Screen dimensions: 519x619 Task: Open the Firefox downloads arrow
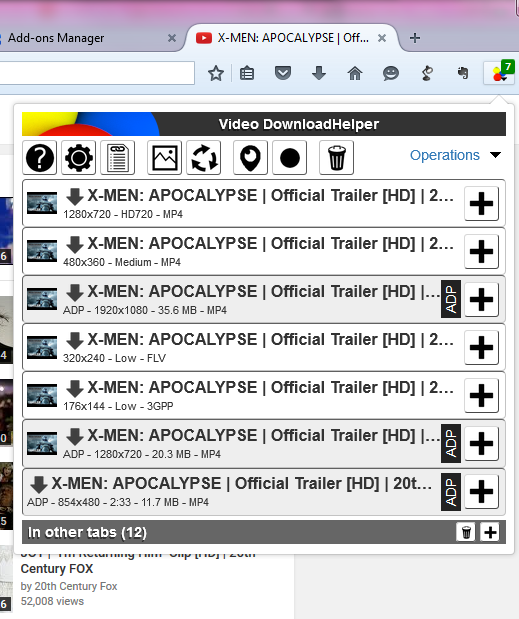point(319,73)
